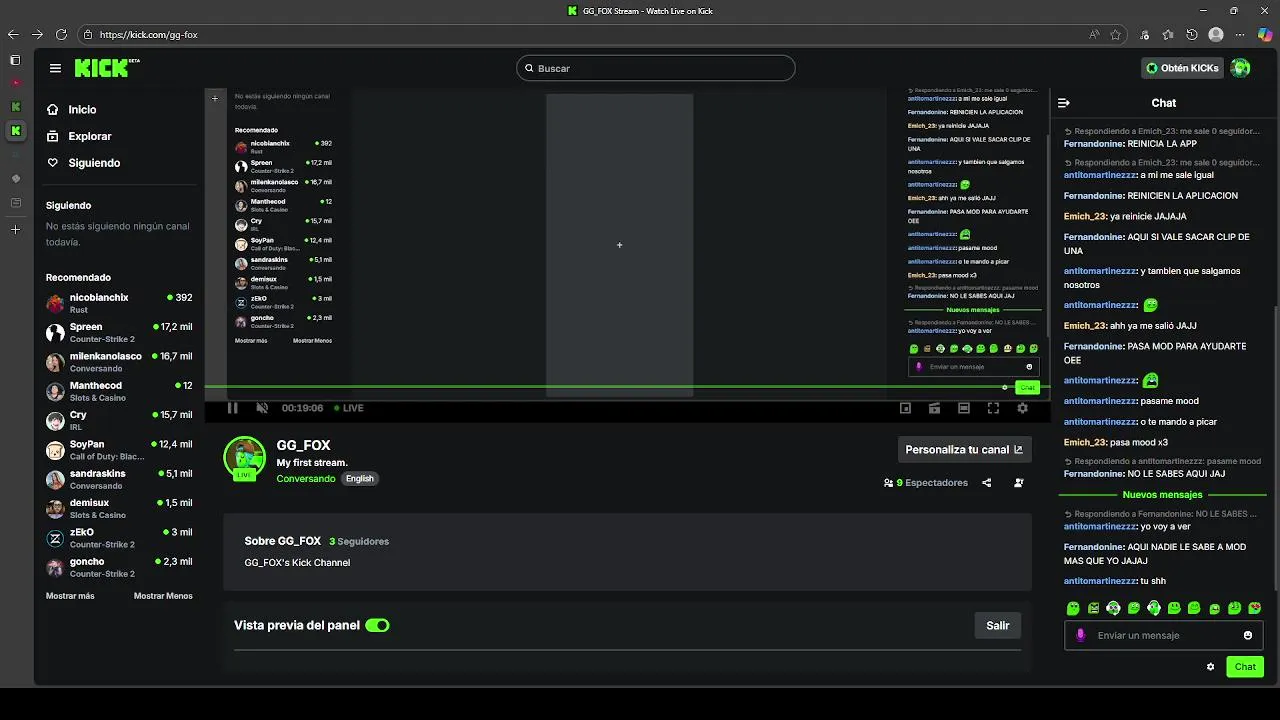Open the goncho channel
Screen dimensions: 1280x720
pyautogui.click(x=119, y=567)
